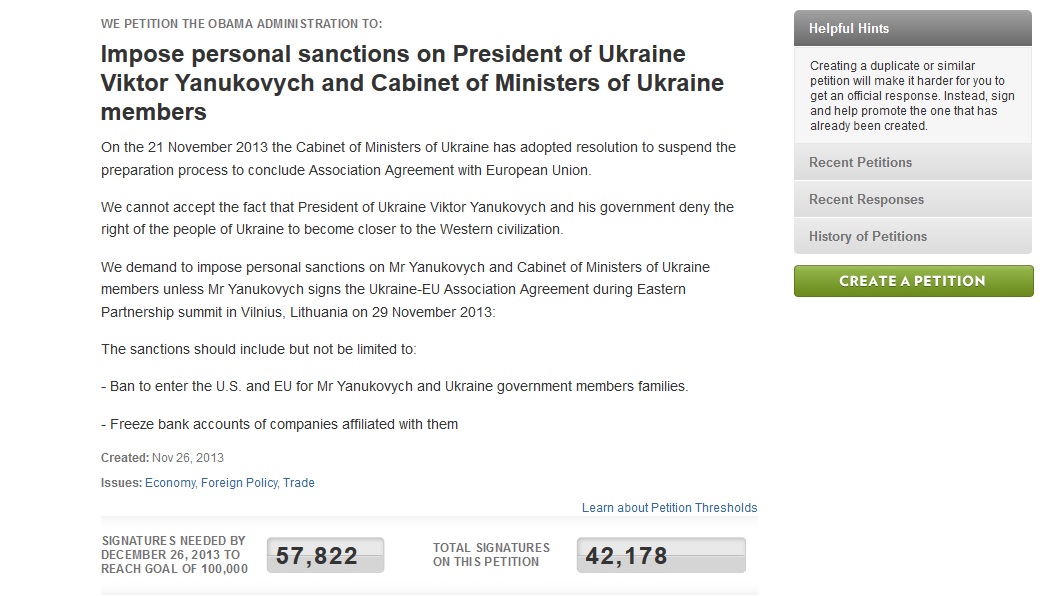Open the Economy issue link
The height and width of the screenshot is (596, 1052).
tap(169, 483)
